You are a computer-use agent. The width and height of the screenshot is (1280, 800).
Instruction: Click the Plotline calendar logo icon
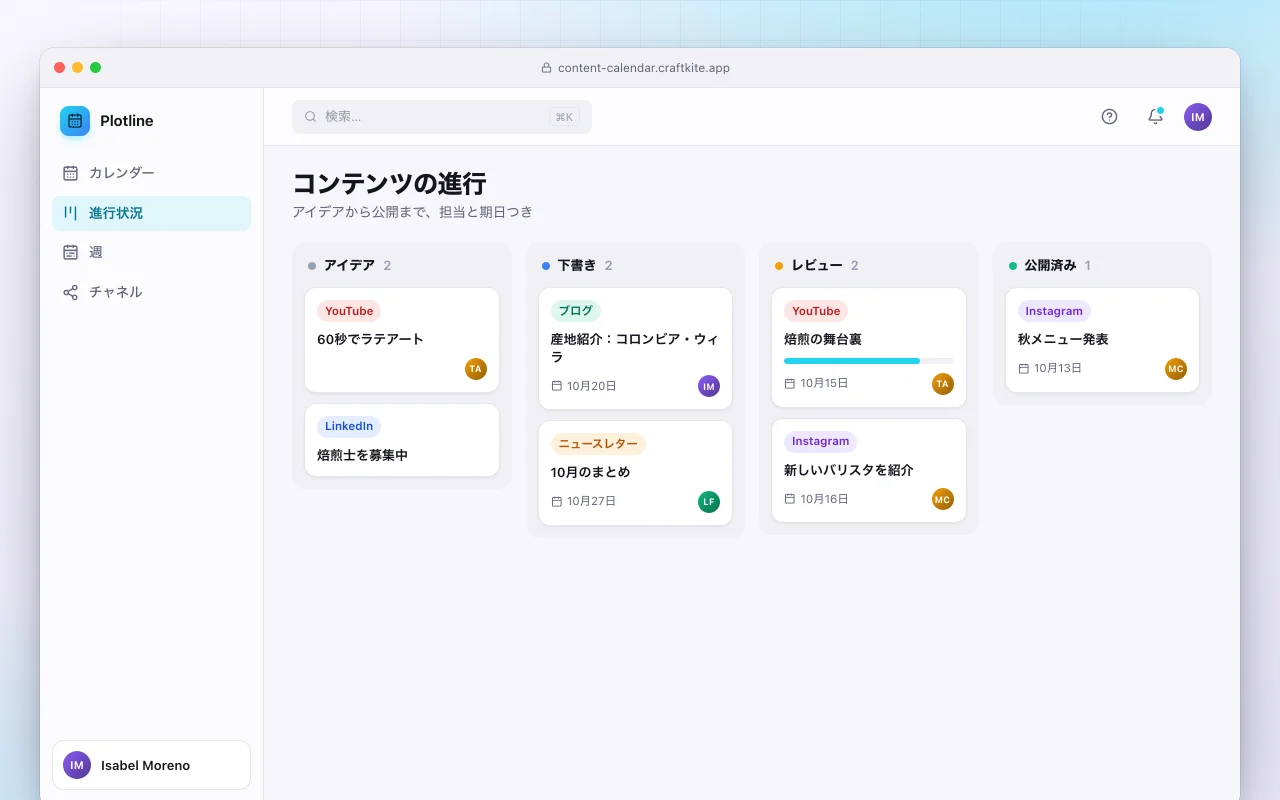pos(75,121)
